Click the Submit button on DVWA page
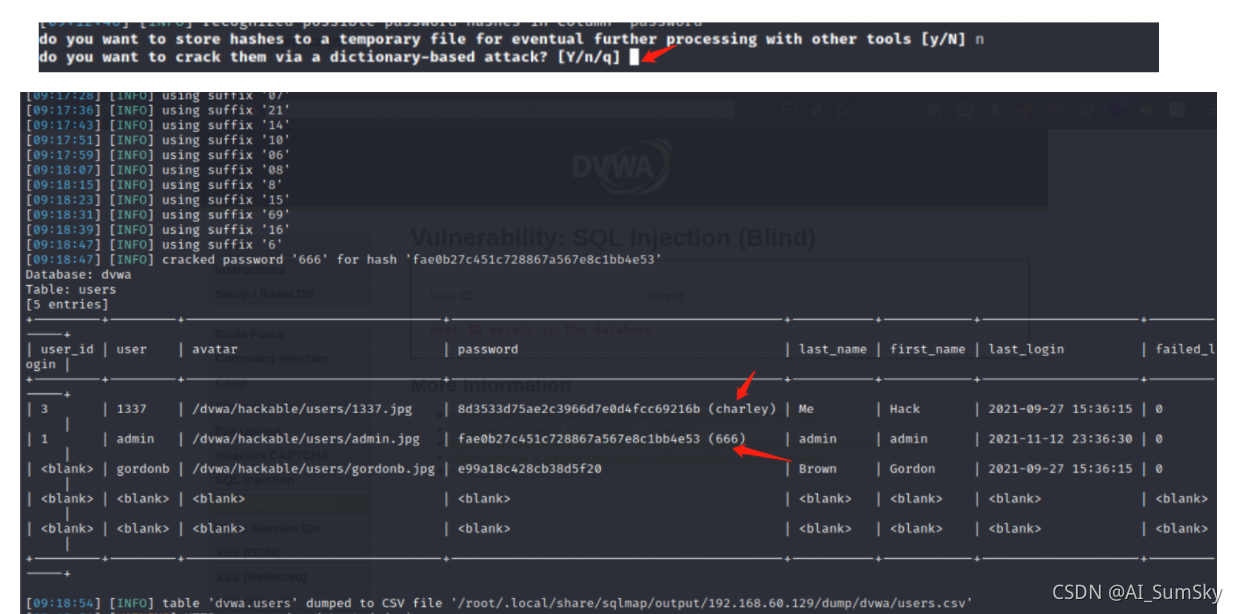Viewport: 1238px width, 614px height. (665, 296)
